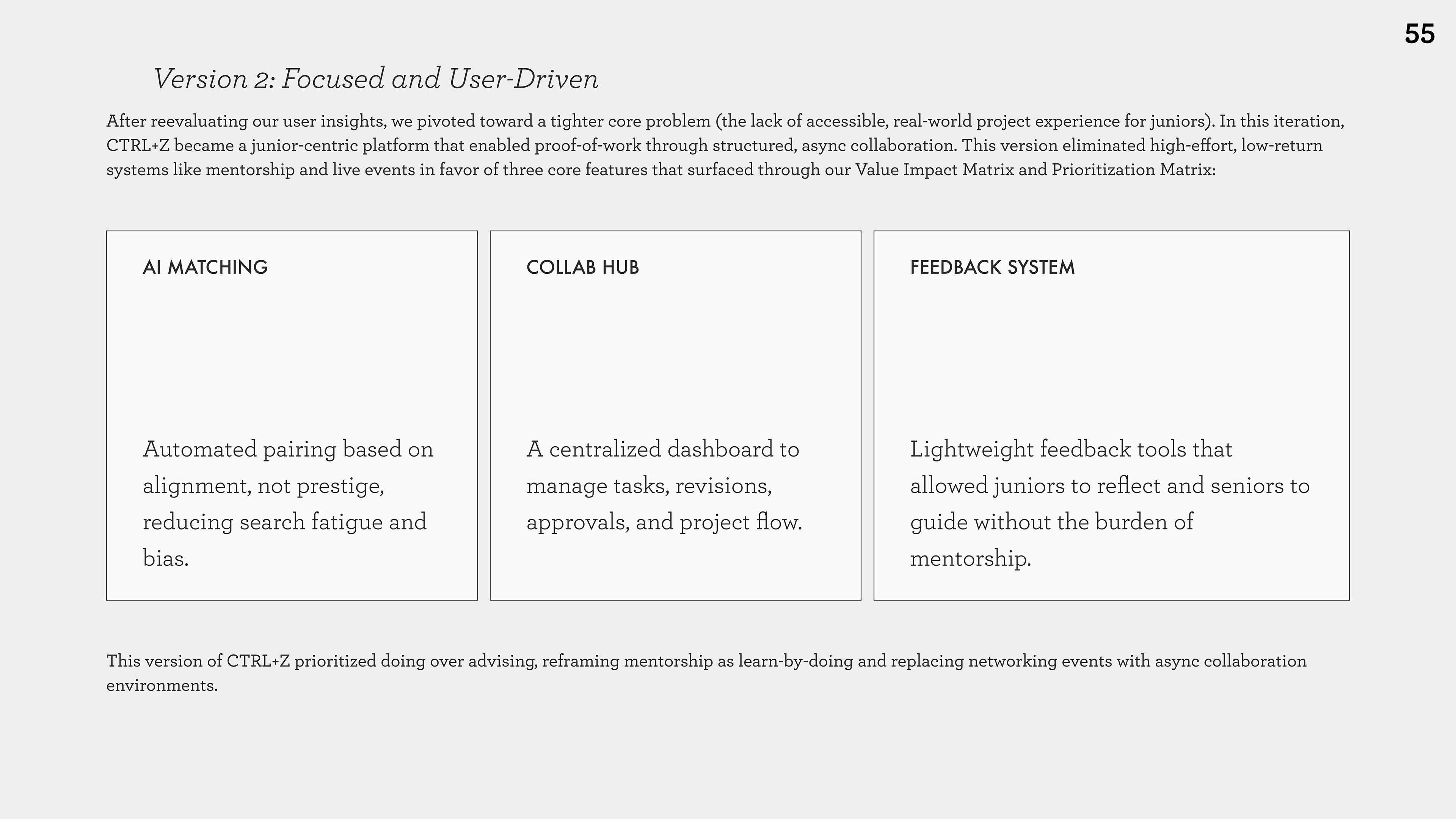This screenshot has width=1456, height=819.
Task: Click the 'FEEDBACK SYSTEM' card heading
Action: pyautogui.click(x=992, y=267)
